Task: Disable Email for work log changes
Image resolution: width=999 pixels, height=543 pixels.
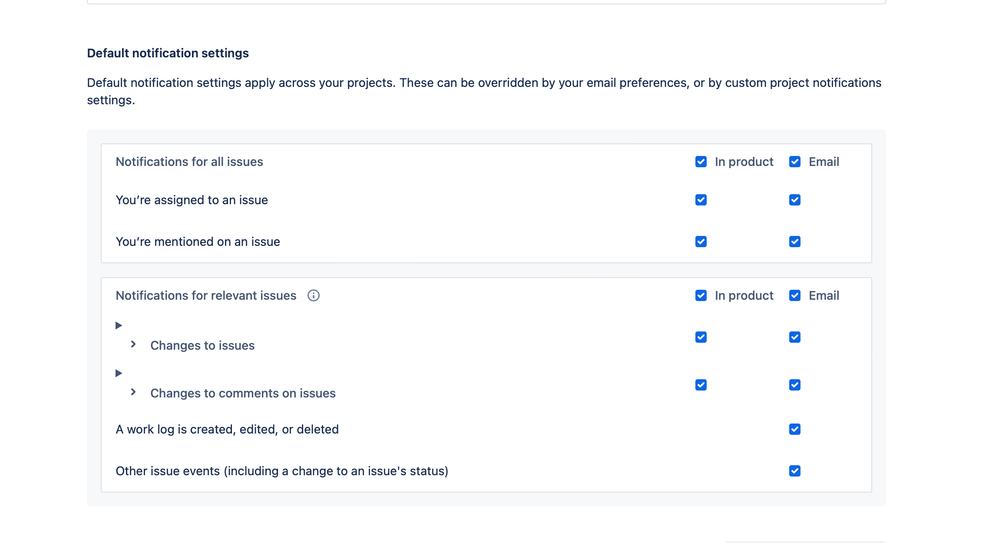Action: pos(795,429)
